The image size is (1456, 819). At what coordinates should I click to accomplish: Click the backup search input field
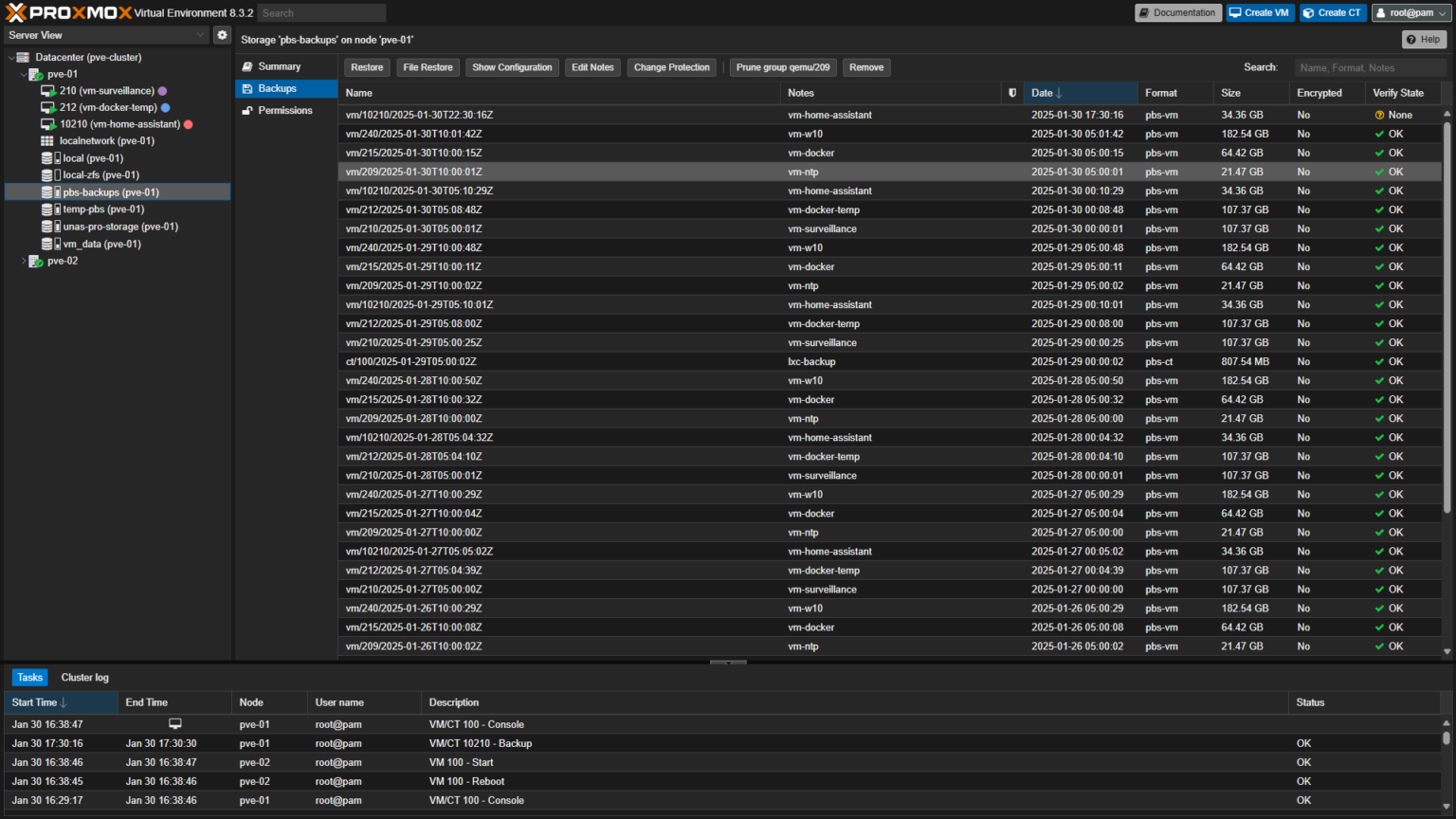click(1369, 67)
